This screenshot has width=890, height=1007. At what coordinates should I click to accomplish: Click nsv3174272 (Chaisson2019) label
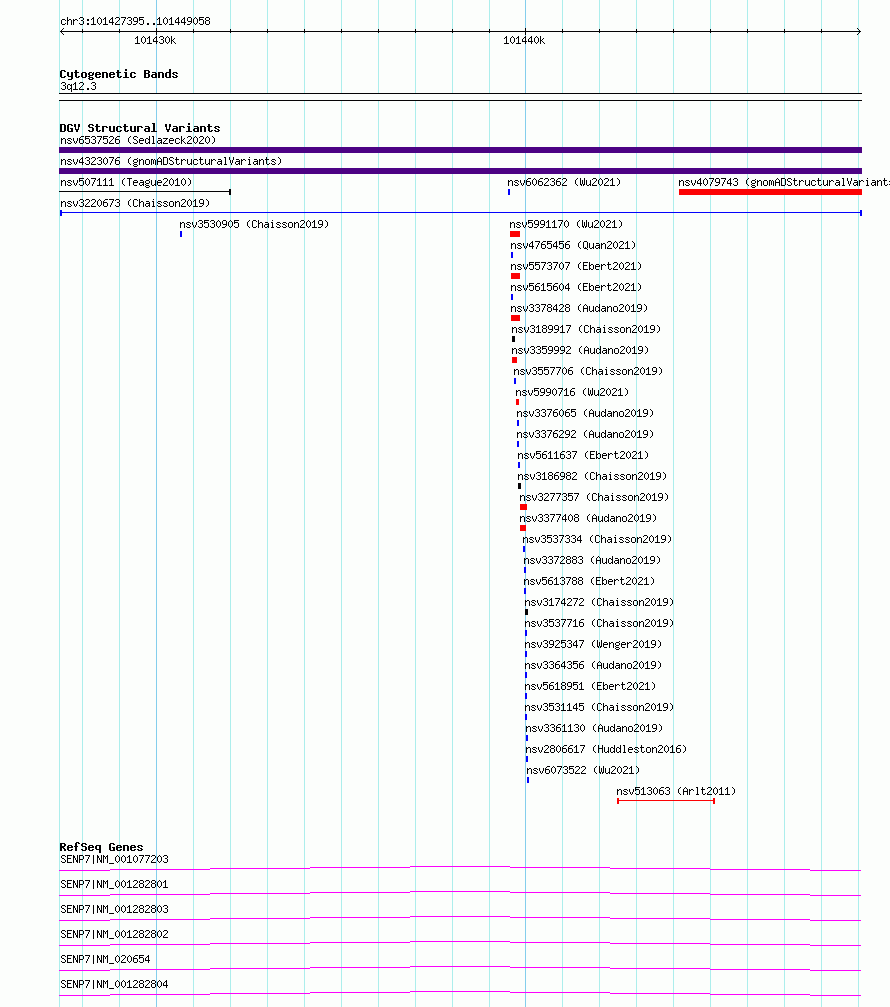[599, 603]
